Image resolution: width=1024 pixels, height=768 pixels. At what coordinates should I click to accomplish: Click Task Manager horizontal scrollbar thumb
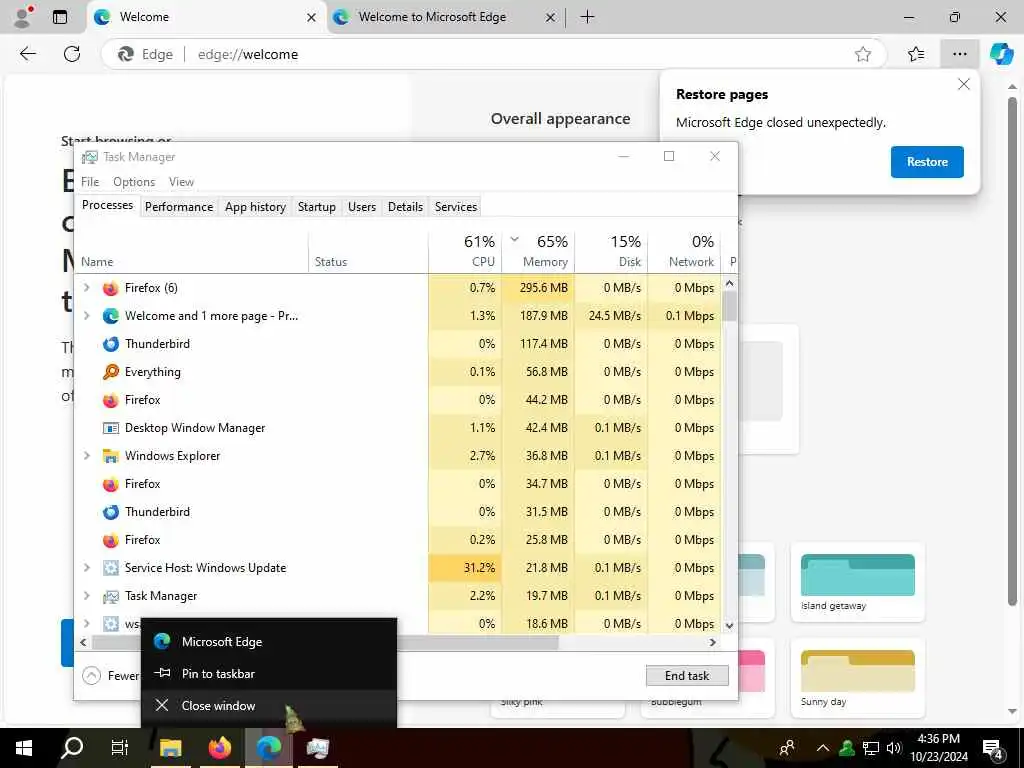(325, 643)
